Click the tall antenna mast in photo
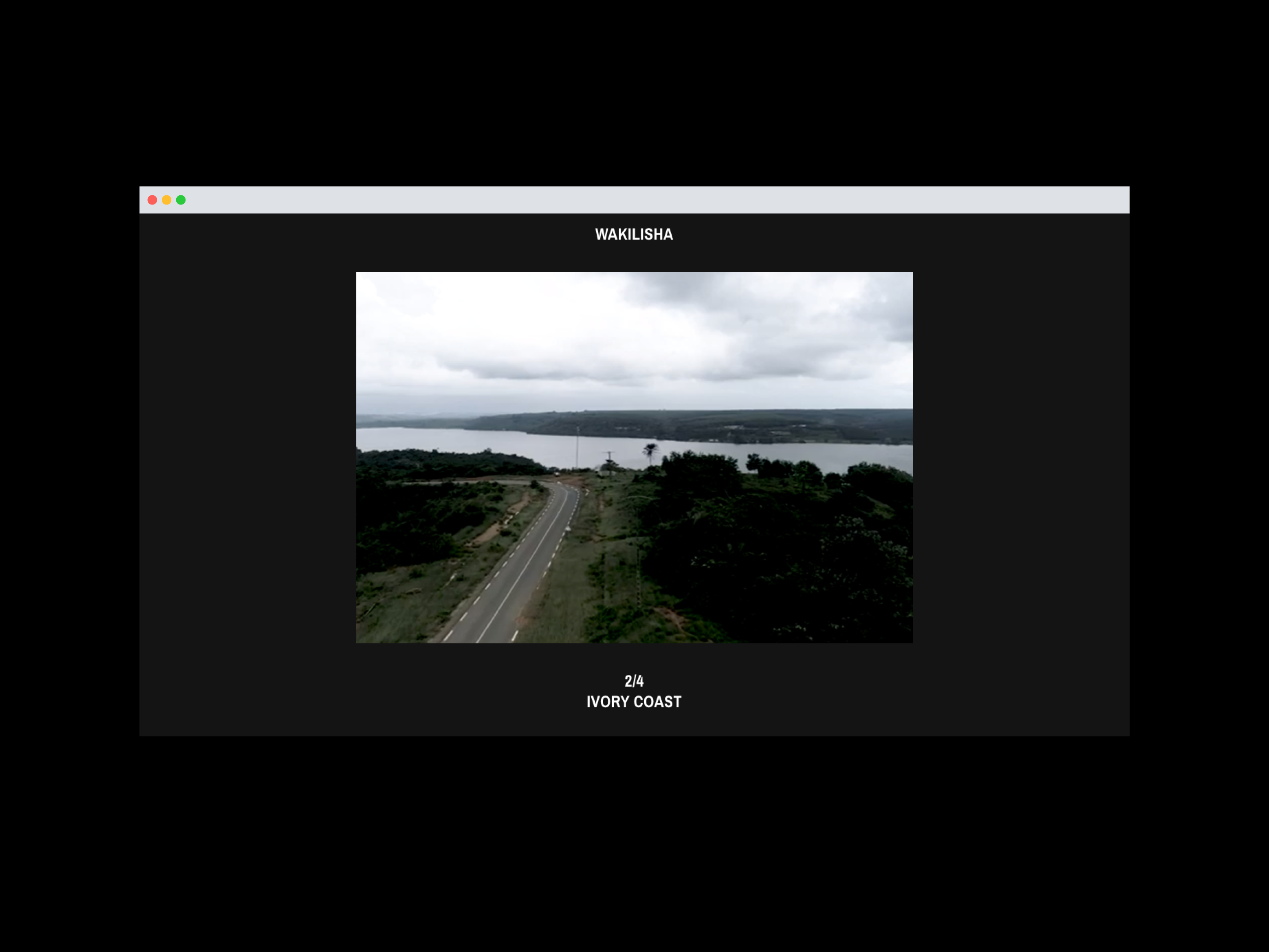 pos(578,447)
